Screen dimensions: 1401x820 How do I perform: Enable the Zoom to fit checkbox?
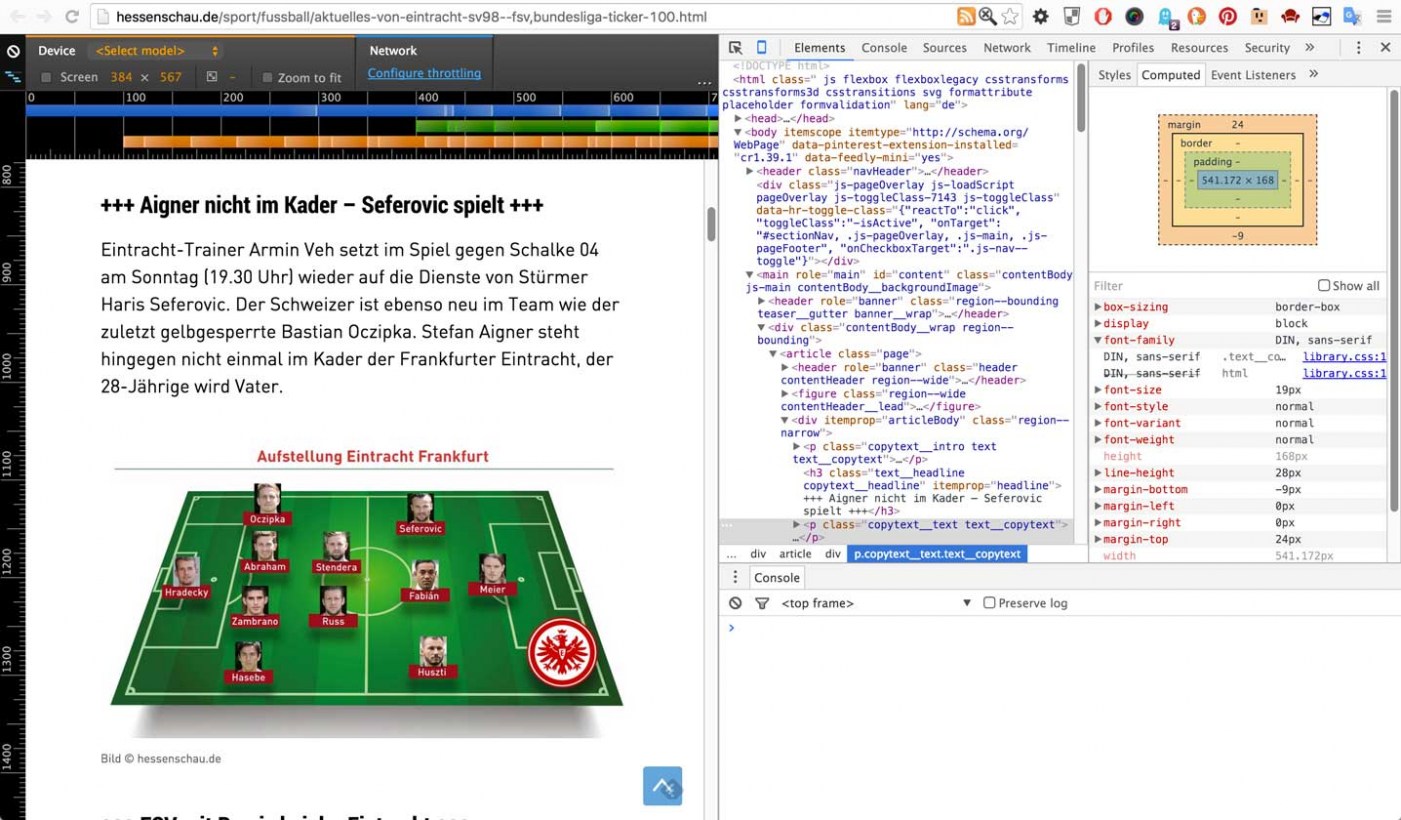[x=267, y=77]
